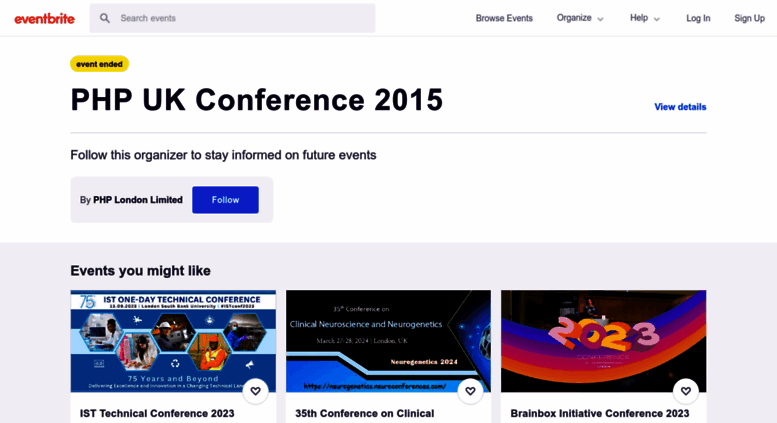Open the Brainbox Initiative Conference 2023 title
Screen dimensions: 777x423
(x=600, y=414)
